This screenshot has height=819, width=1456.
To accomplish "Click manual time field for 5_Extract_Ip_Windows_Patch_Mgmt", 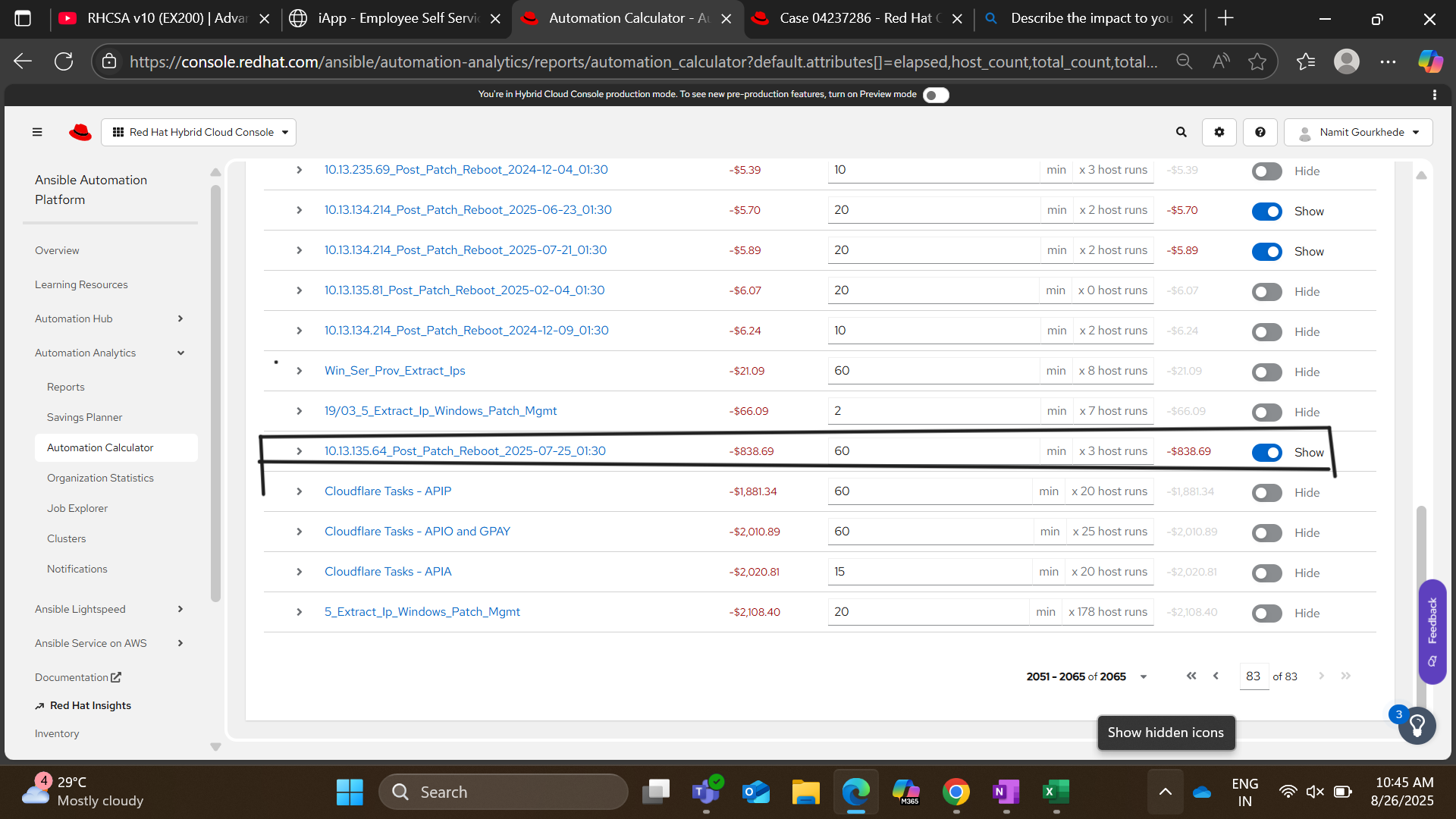I will pyautogui.click(x=927, y=612).
